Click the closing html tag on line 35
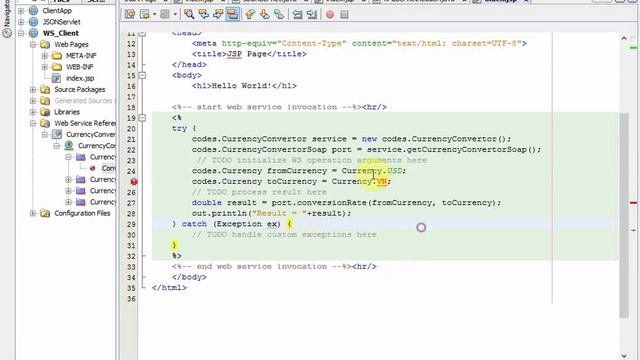This screenshot has width=640, height=360. click(169, 287)
